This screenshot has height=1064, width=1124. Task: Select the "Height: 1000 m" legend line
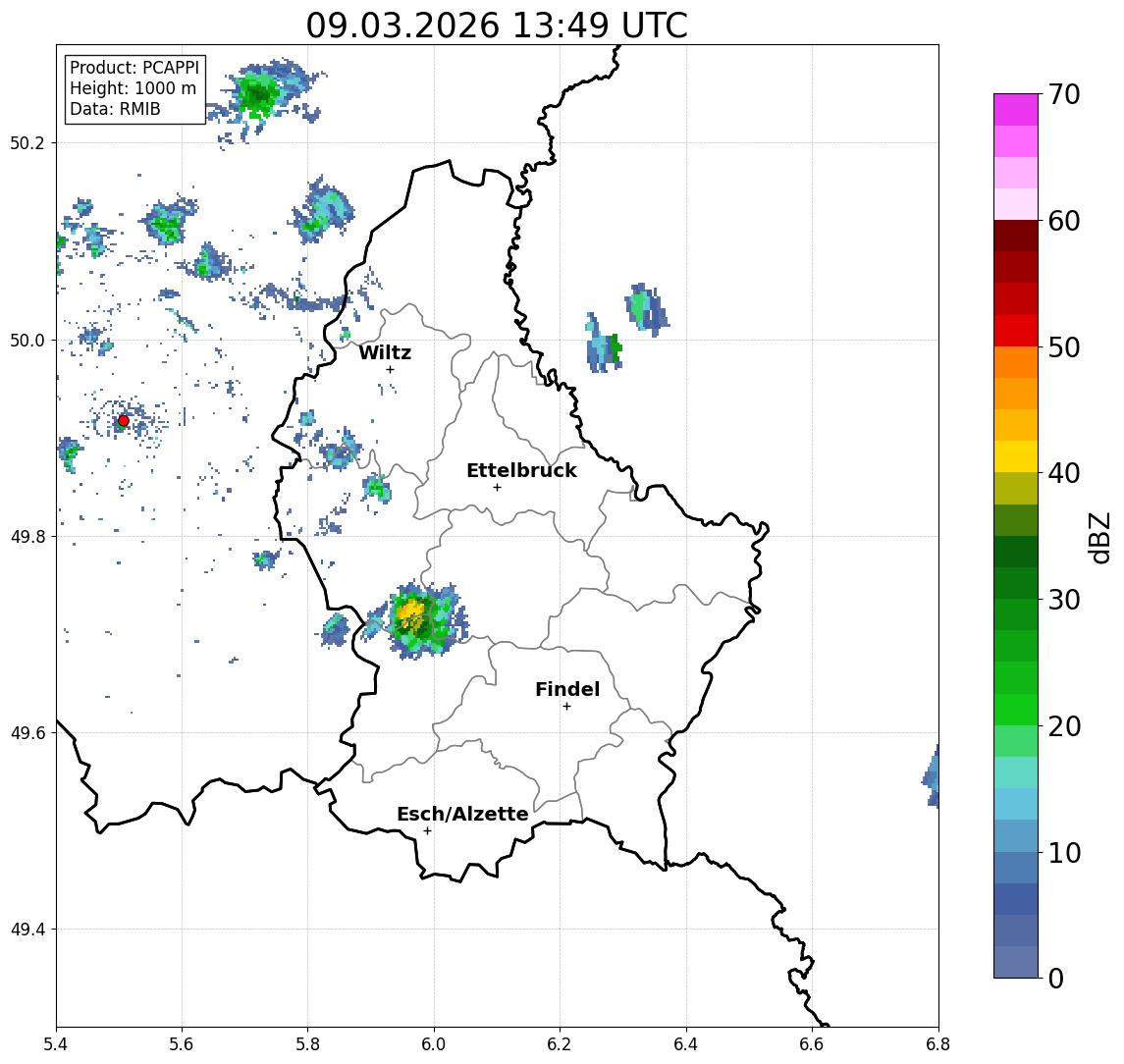(133, 88)
